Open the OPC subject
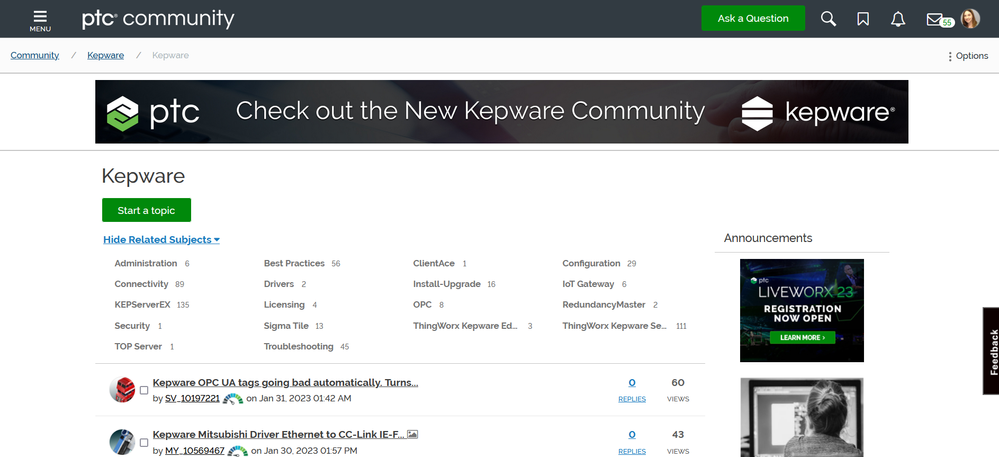This screenshot has height=457, width=999. pyautogui.click(x=422, y=305)
